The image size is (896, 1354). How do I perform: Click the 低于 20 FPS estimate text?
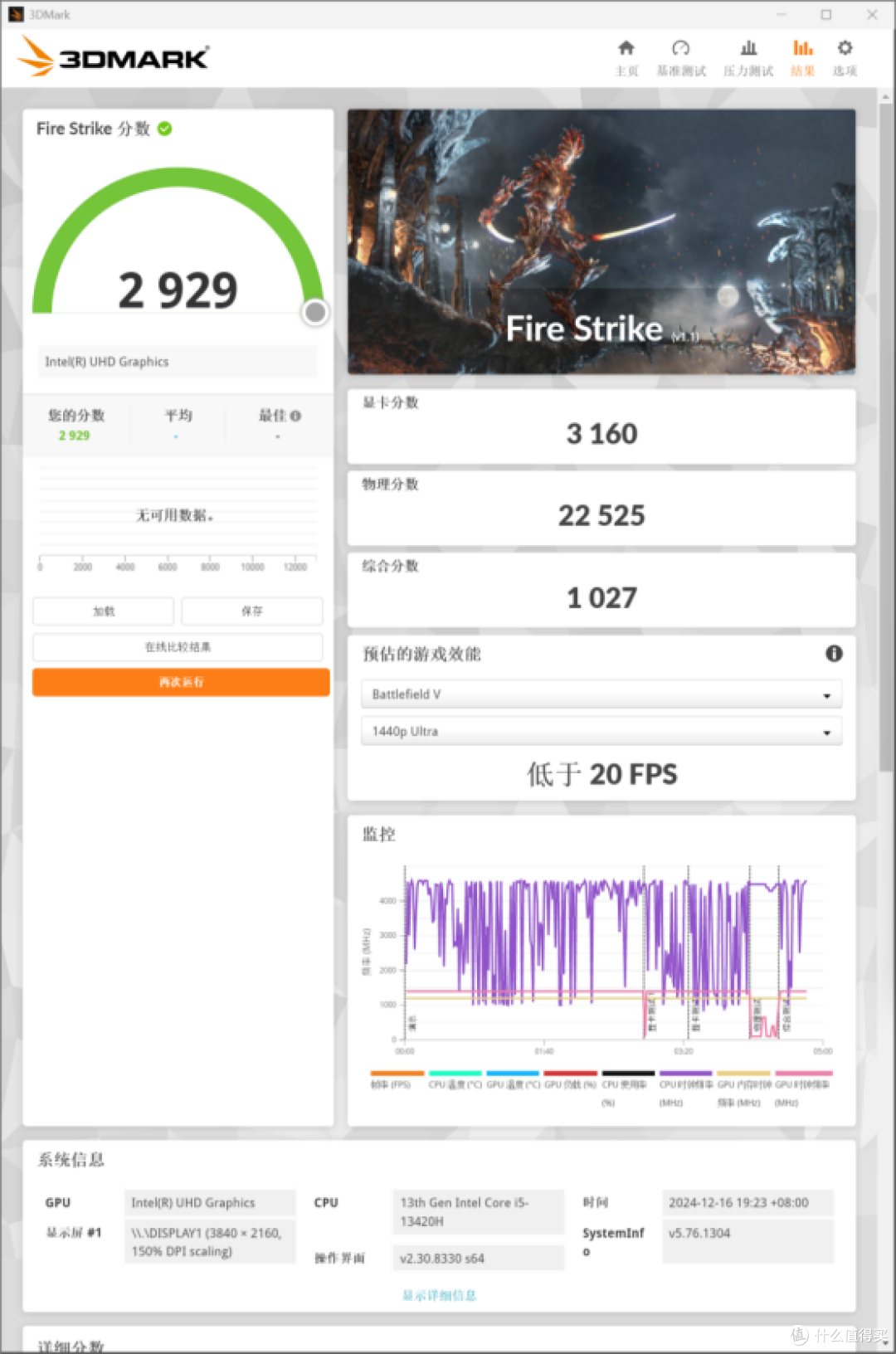pyautogui.click(x=601, y=774)
